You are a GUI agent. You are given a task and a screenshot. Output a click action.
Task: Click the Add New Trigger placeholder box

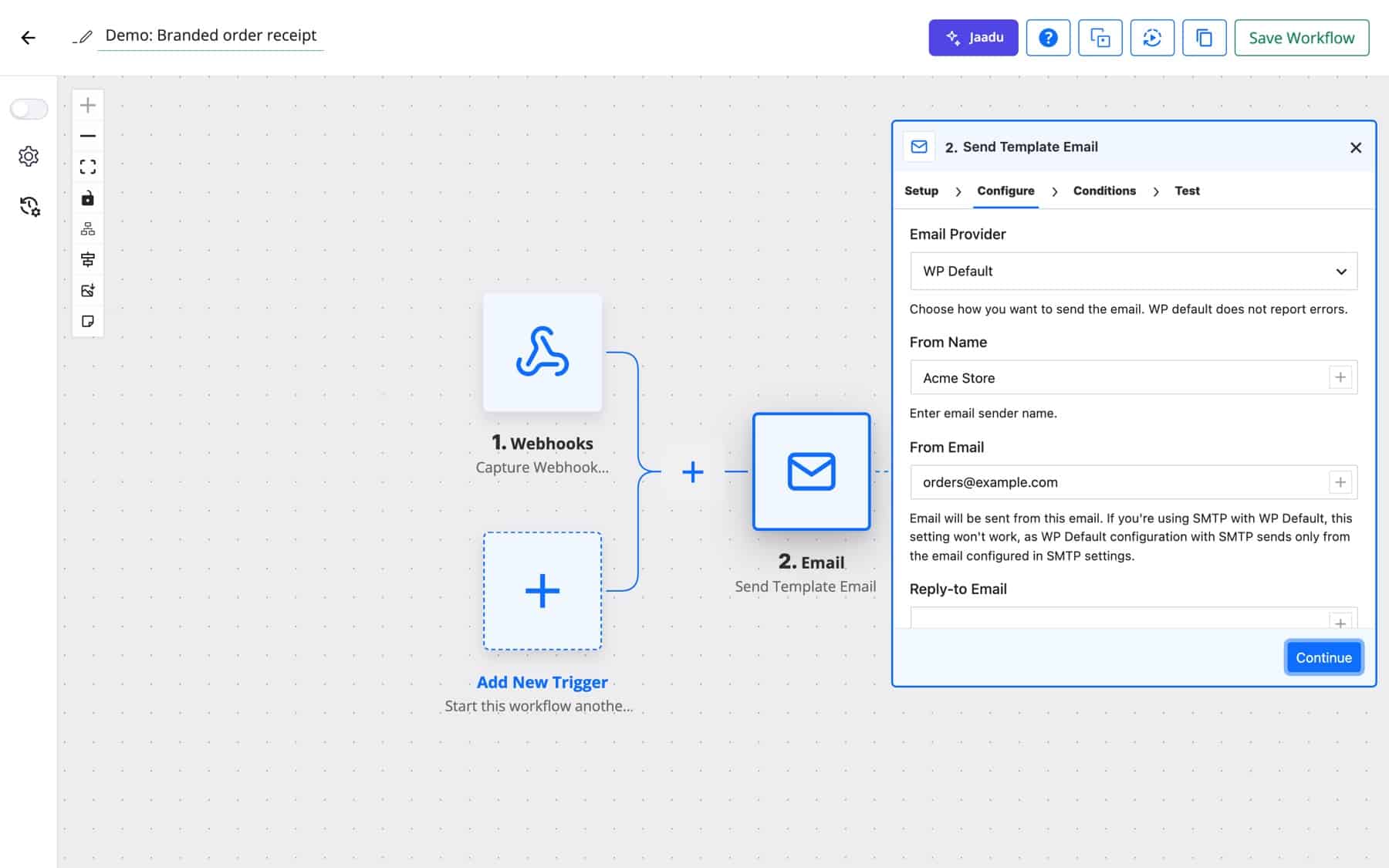542,591
